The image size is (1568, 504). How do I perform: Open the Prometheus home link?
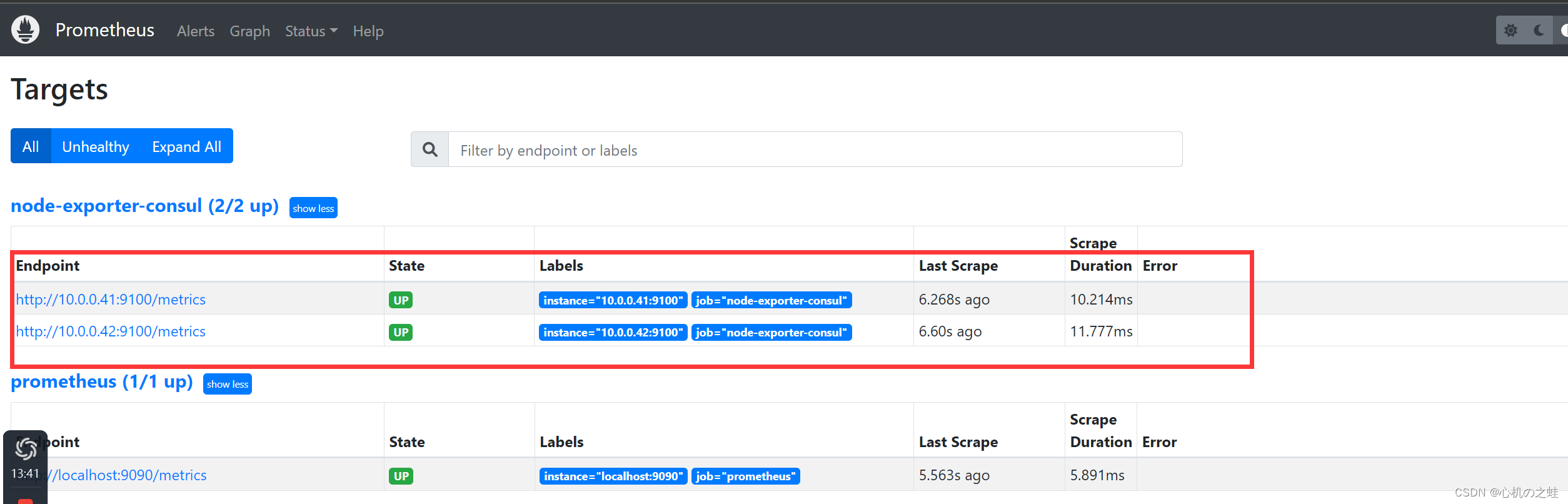coord(104,30)
